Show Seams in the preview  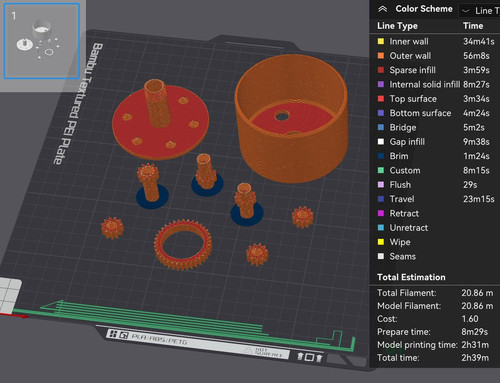[433, 256]
